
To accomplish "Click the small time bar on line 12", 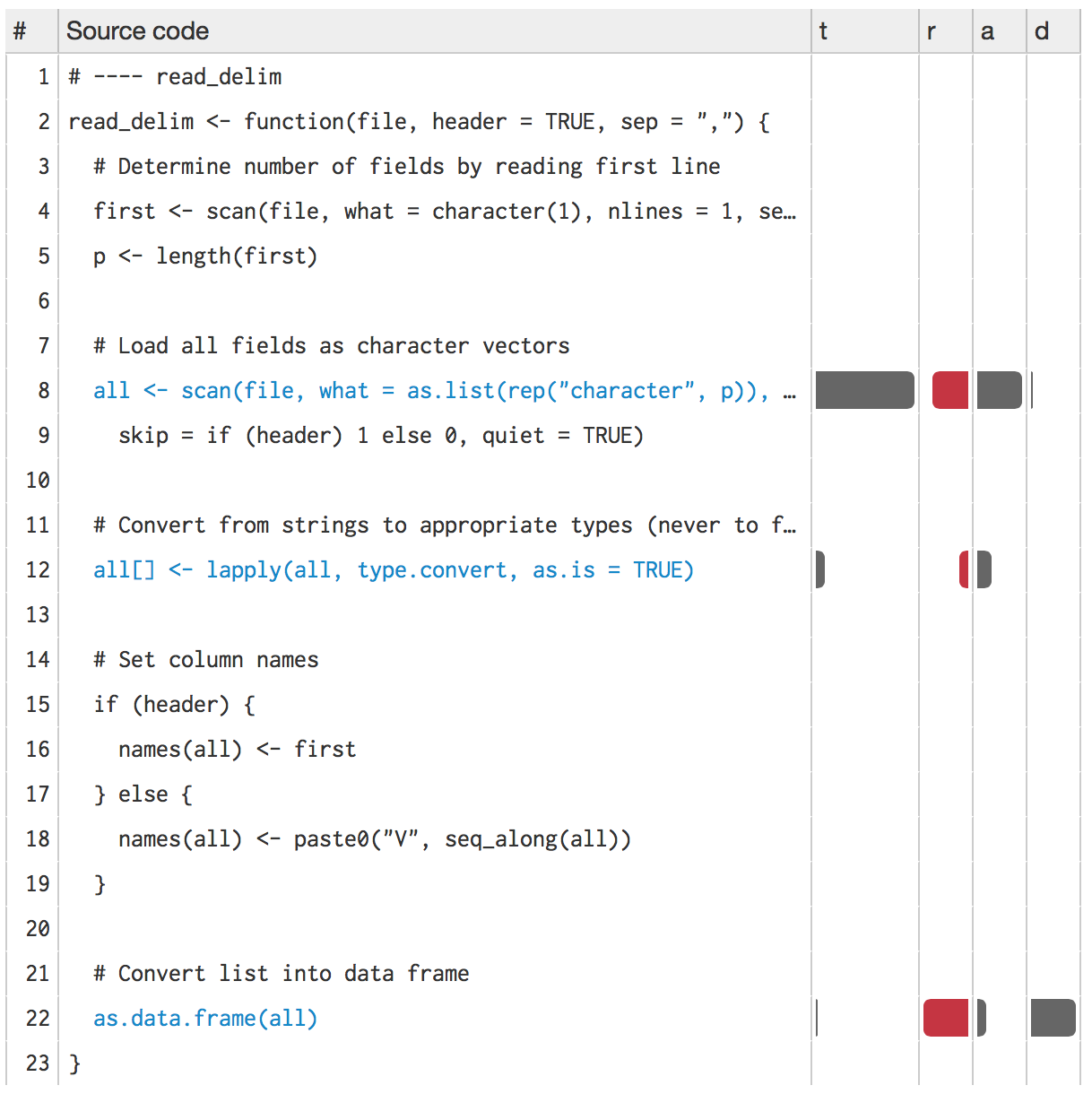I will pyautogui.click(x=819, y=570).
